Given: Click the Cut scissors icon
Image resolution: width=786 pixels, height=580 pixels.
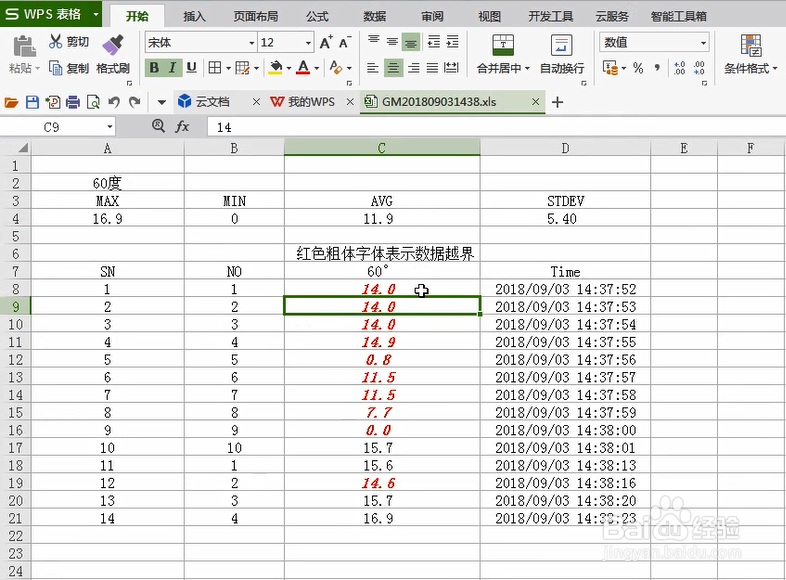Looking at the screenshot, I should (x=55, y=41).
